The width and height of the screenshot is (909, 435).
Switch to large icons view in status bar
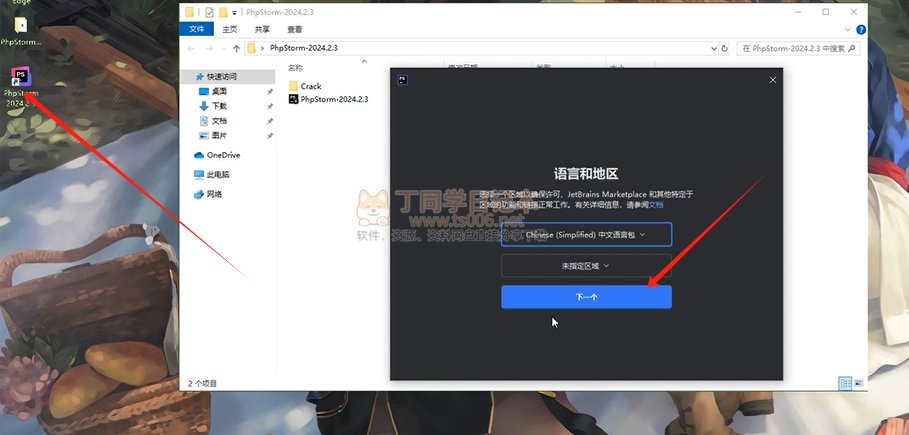pos(859,383)
